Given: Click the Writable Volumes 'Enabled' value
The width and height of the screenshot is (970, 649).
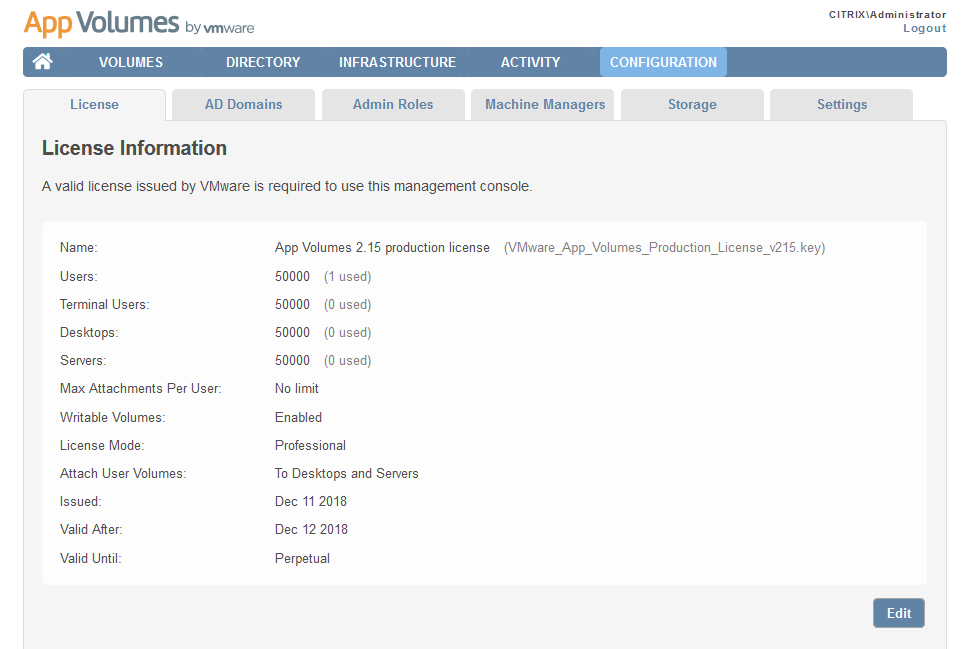Looking at the screenshot, I should 298,418.
